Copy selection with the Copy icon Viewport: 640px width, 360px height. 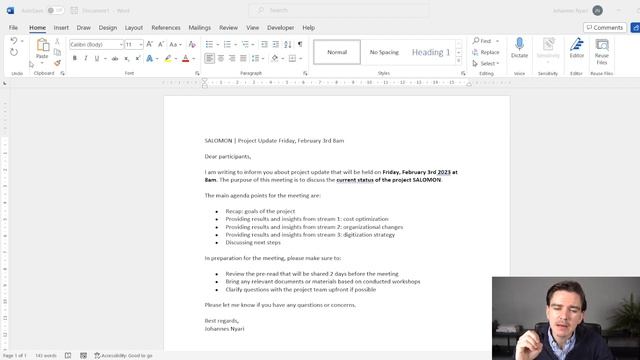[x=57, y=52]
